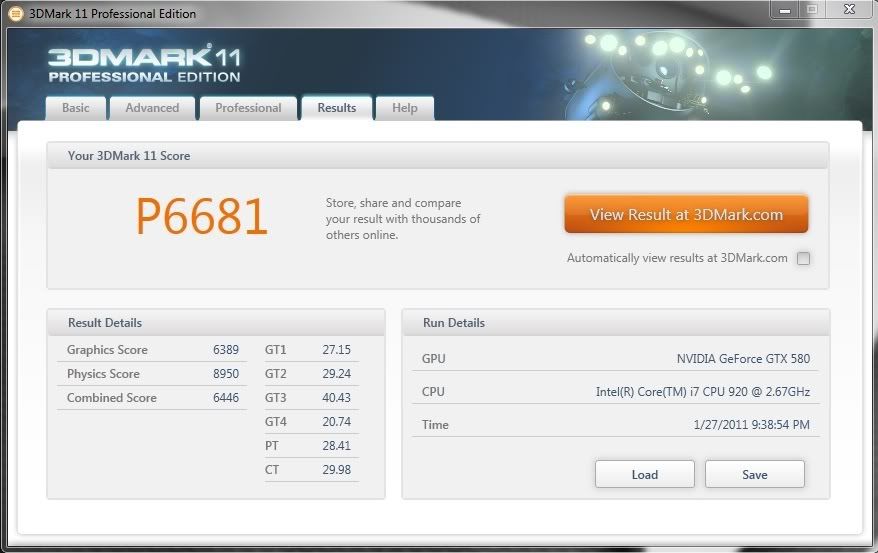Viewport: 878px width, 553px height.
Task: Click the 3DMark 11 title bar icon
Action: click(x=16, y=13)
